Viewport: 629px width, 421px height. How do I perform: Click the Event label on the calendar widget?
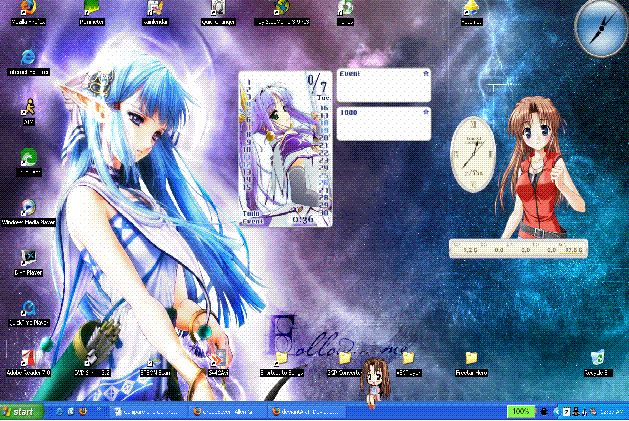click(x=252, y=221)
